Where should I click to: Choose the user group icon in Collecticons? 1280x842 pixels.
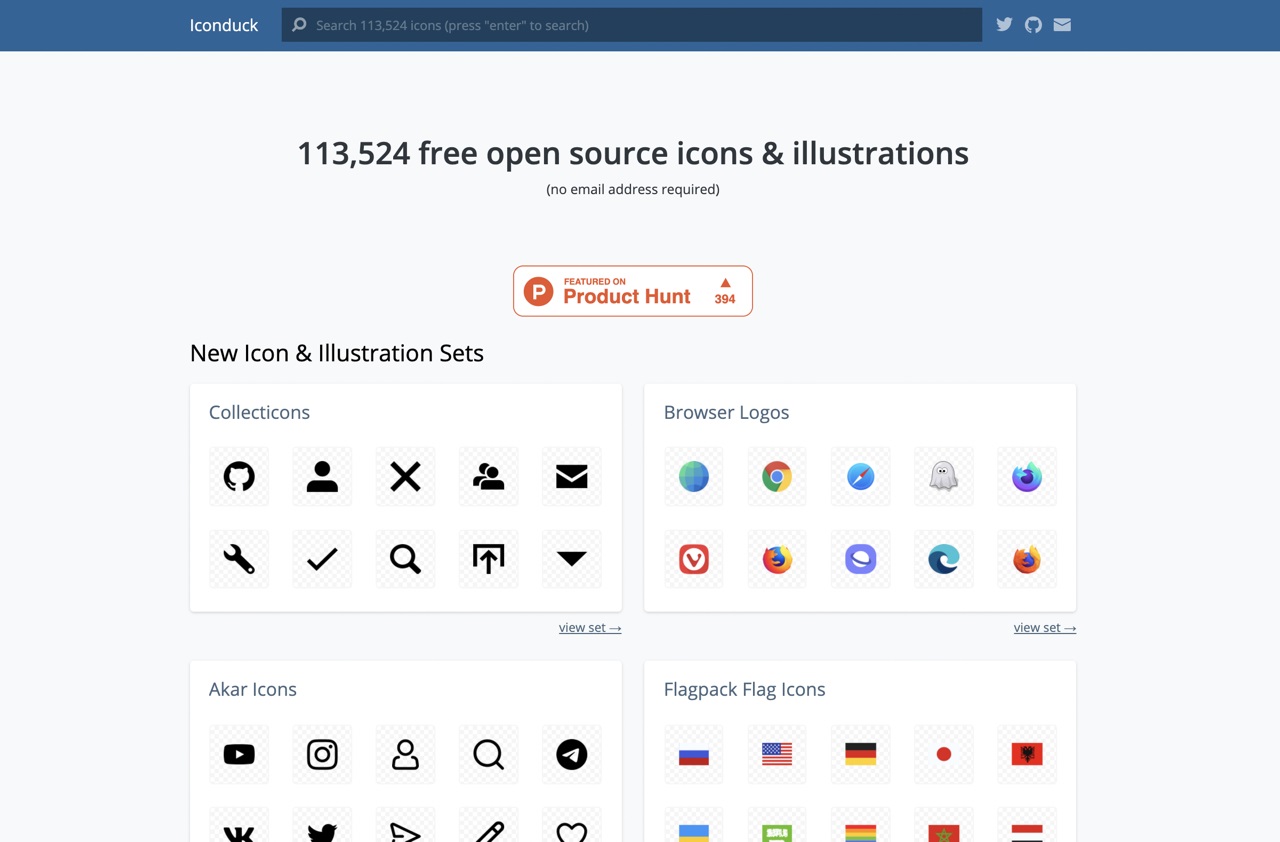pyautogui.click(x=488, y=476)
